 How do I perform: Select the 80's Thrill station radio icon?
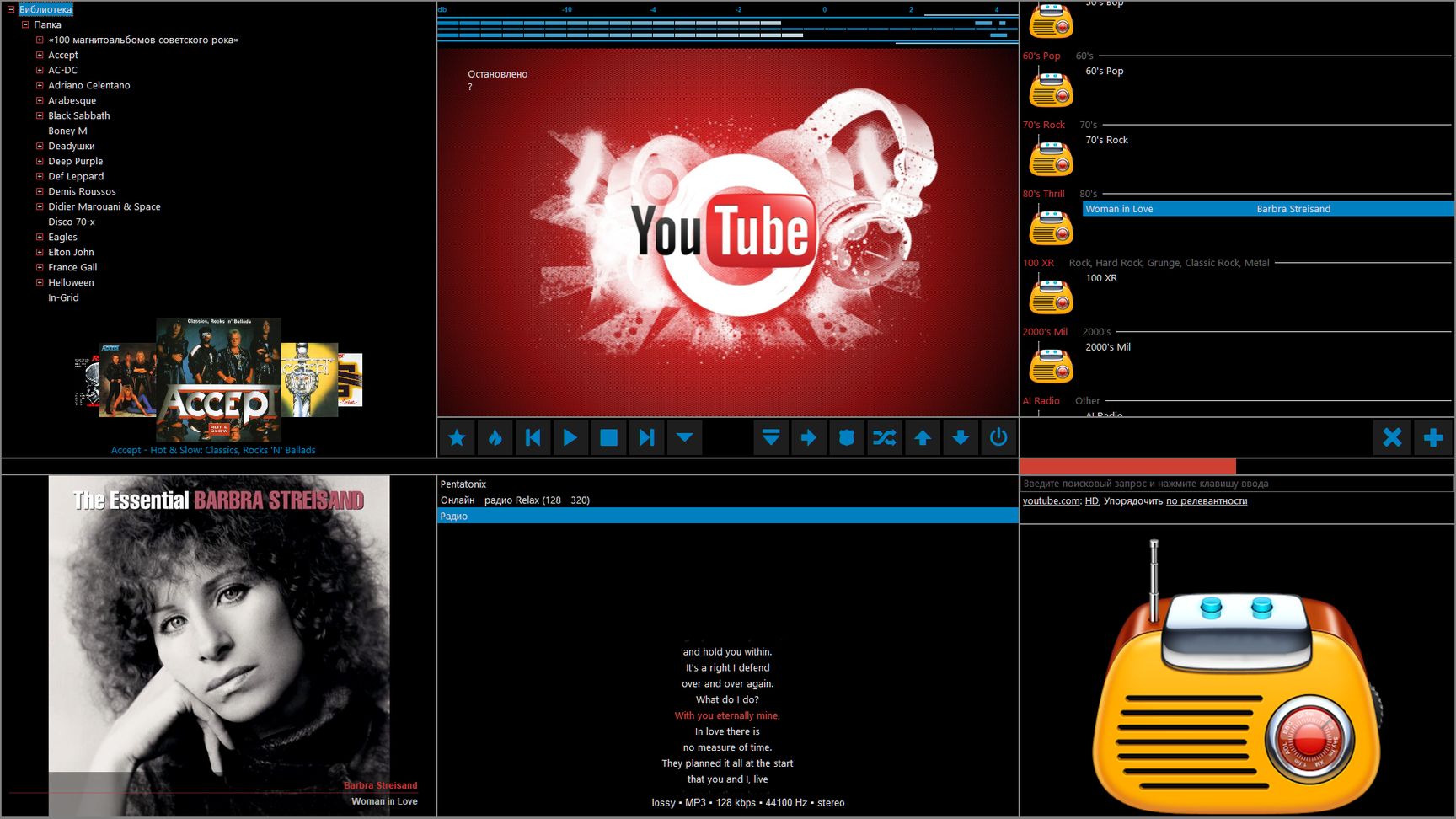tap(1052, 227)
